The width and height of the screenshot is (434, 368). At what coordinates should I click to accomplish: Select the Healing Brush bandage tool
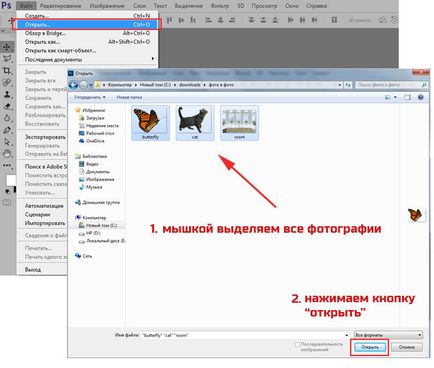coord(7,82)
